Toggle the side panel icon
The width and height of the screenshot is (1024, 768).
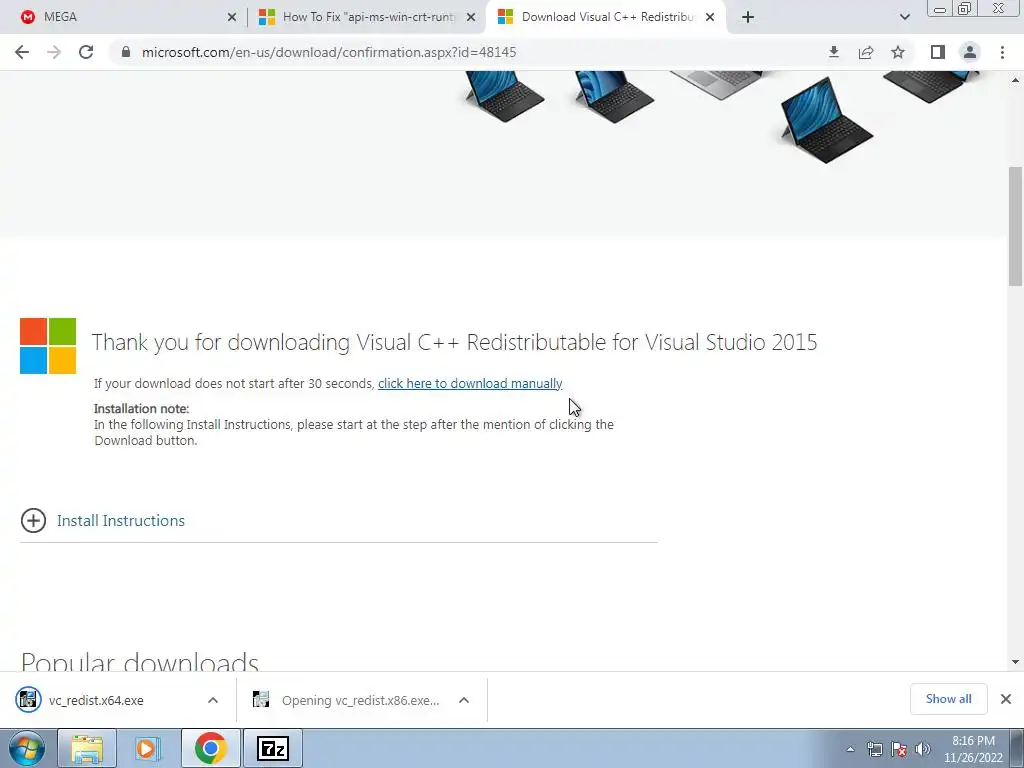[938, 52]
